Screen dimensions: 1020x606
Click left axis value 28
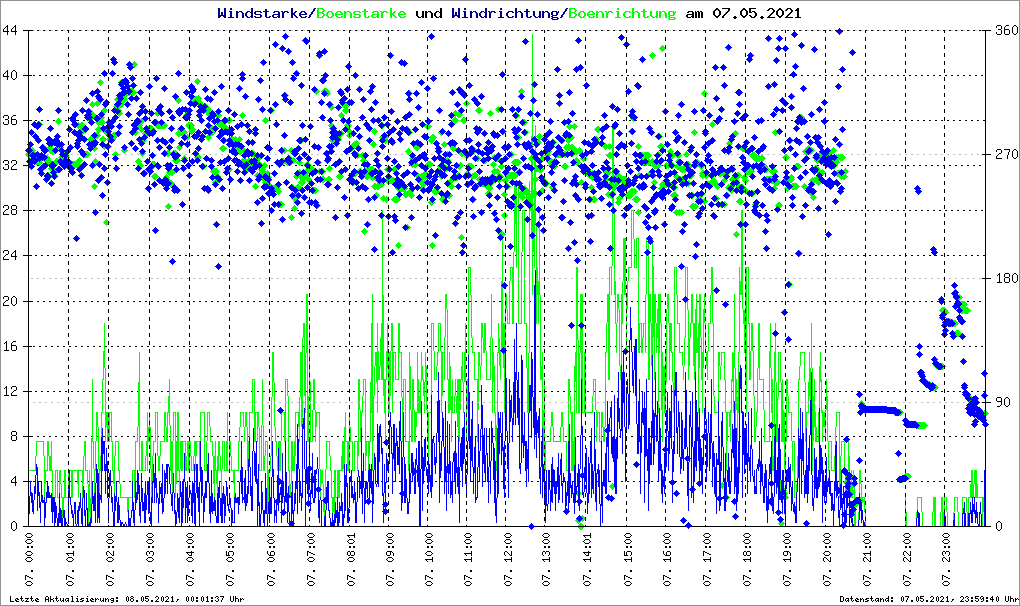point(10,211)
